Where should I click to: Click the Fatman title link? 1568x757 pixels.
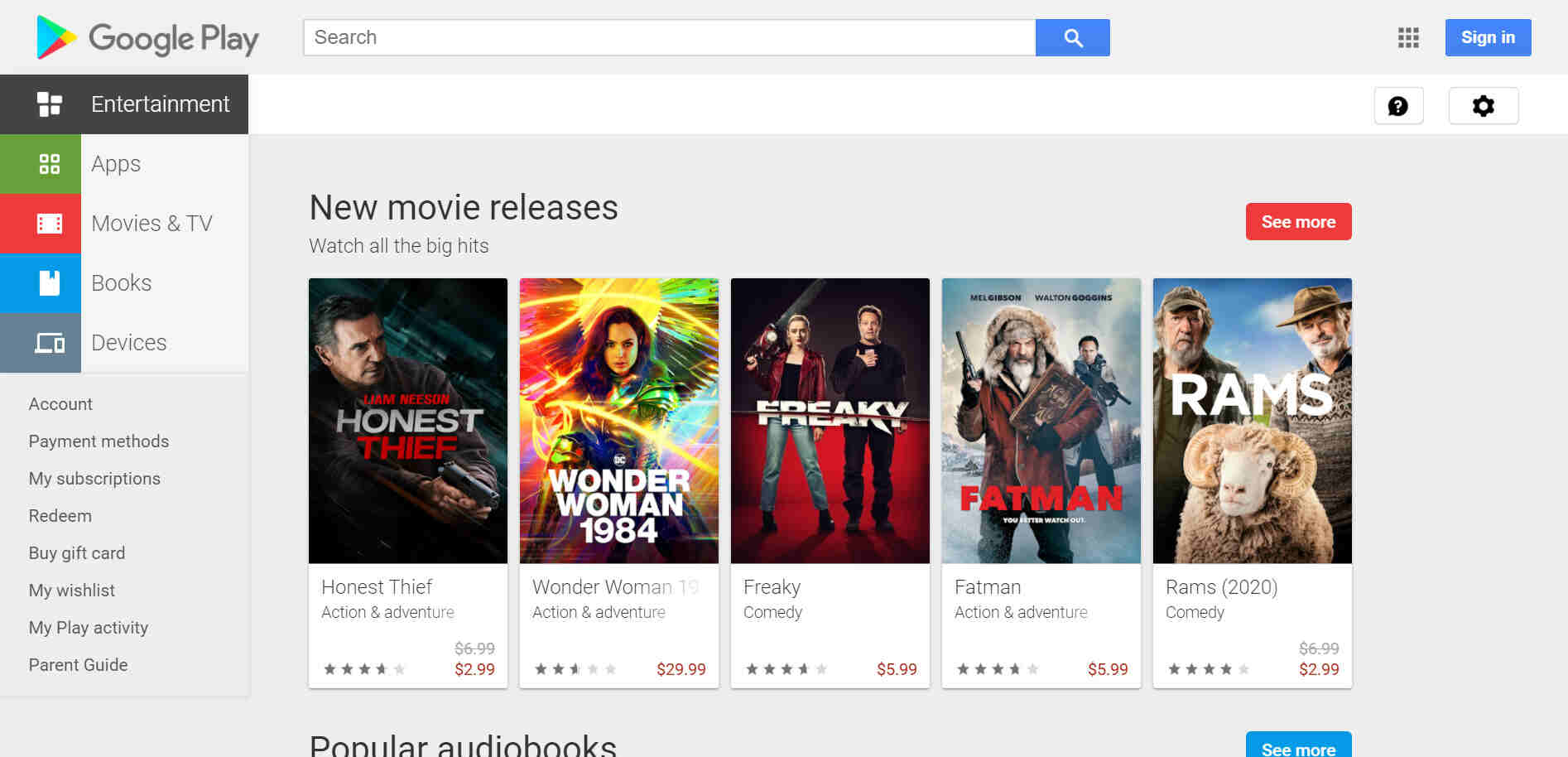[988, 587]
